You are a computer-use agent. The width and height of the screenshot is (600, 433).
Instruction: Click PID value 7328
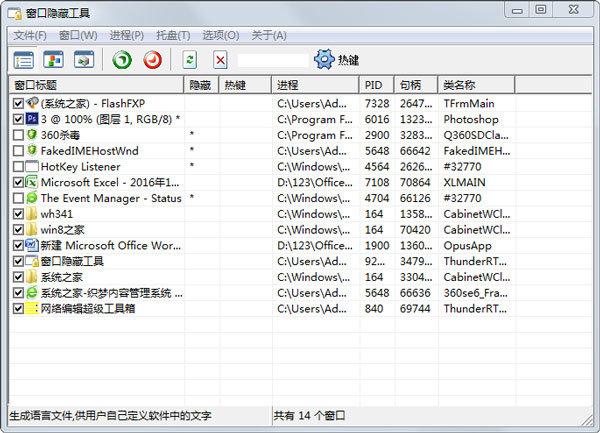[377, 103]
